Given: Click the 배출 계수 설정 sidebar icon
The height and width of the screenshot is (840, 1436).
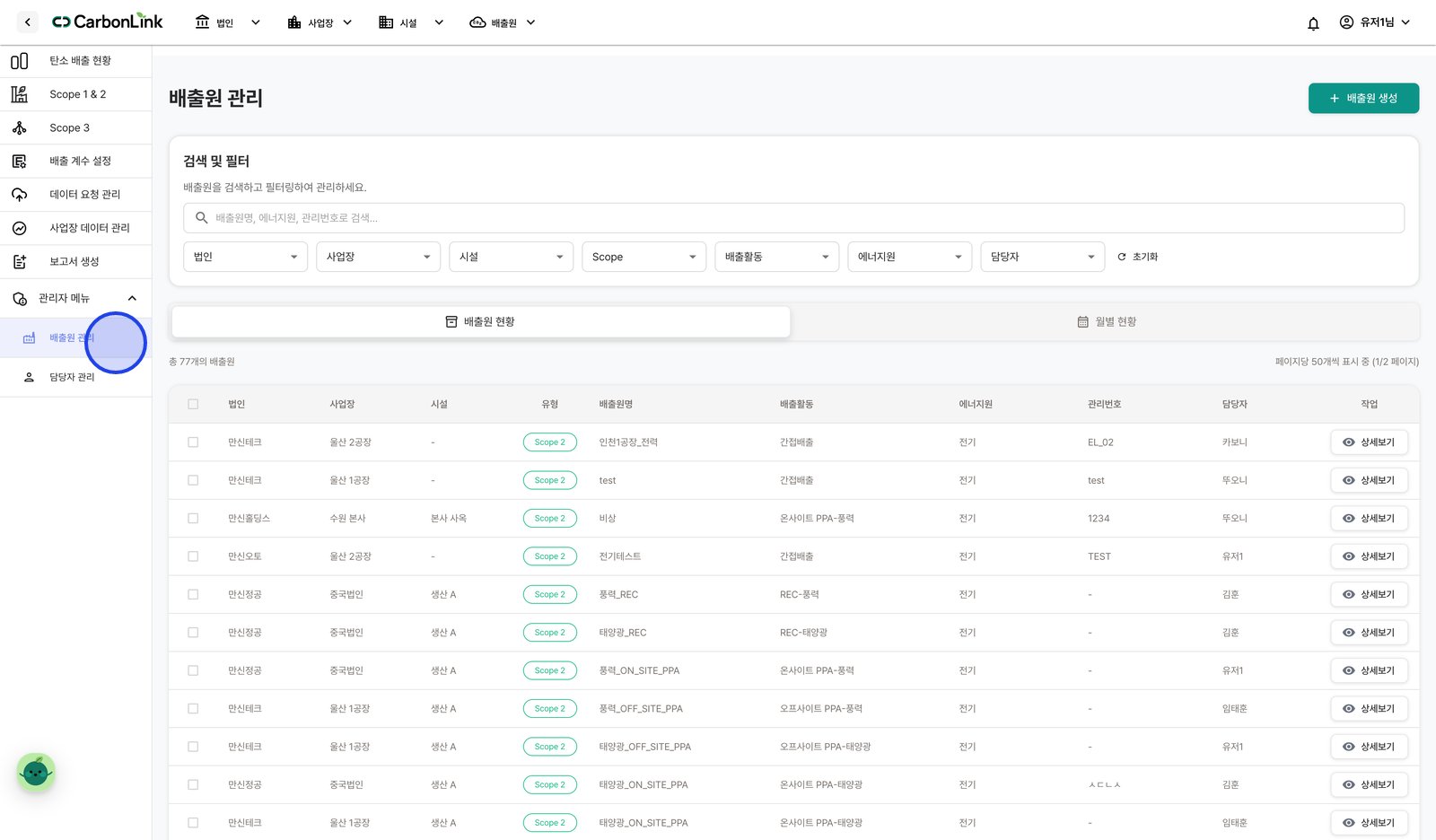Looking at the screenshot, I should pyautogui.click(x=19, y=162).
